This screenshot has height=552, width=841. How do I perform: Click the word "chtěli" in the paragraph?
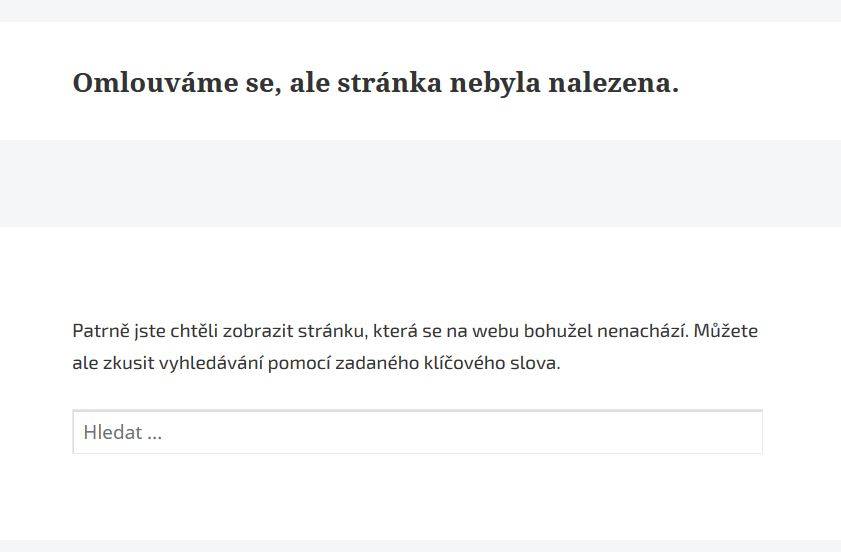coord(194,331)
